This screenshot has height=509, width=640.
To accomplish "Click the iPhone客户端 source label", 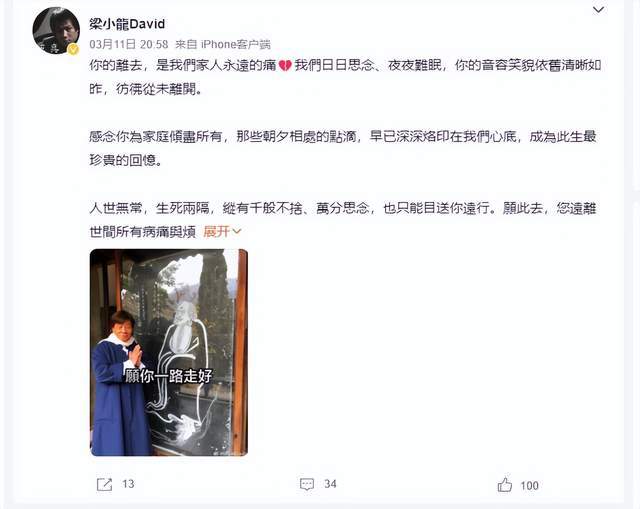I will pos(236,44).
